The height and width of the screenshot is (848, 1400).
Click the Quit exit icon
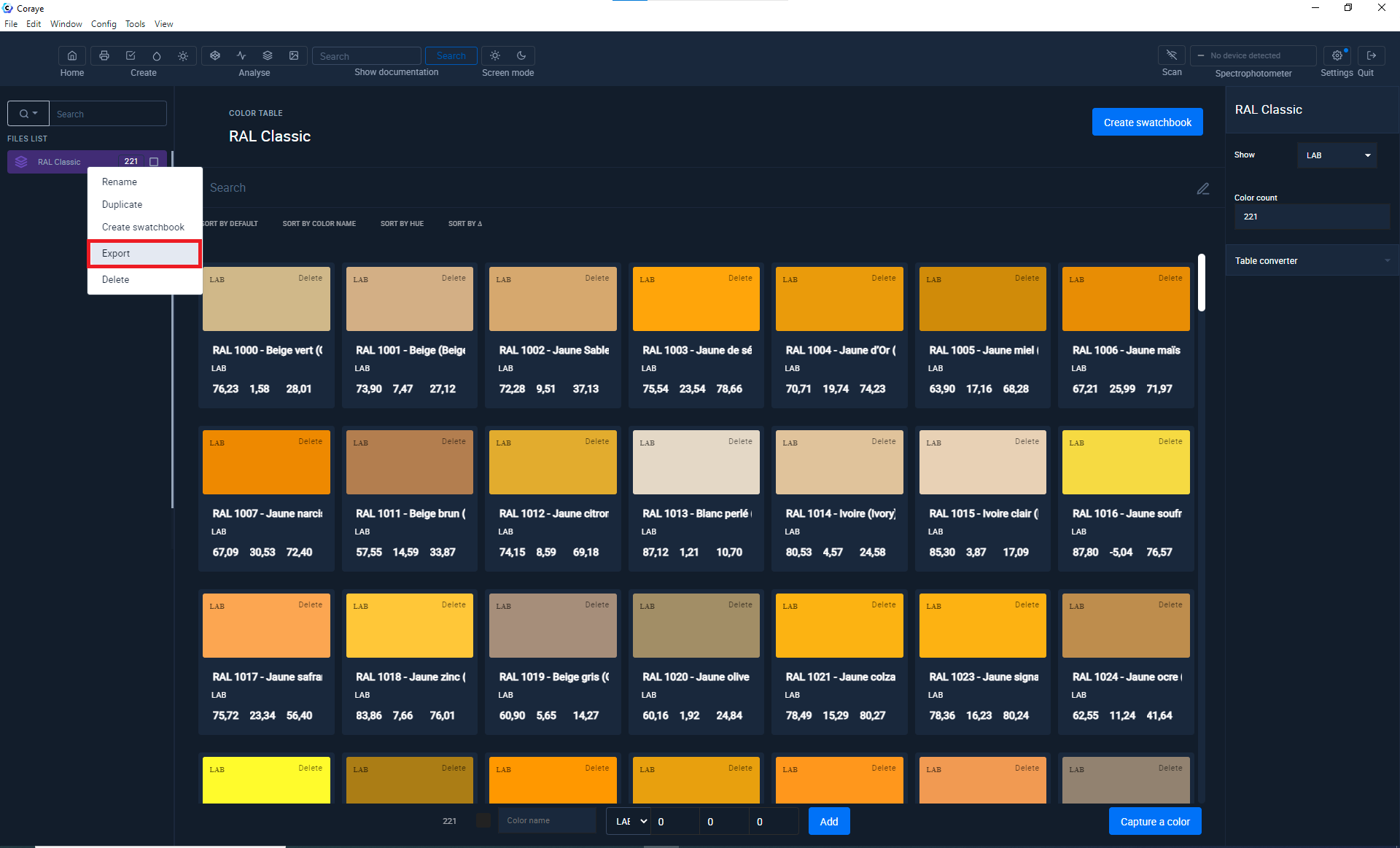pos(1372,55)
